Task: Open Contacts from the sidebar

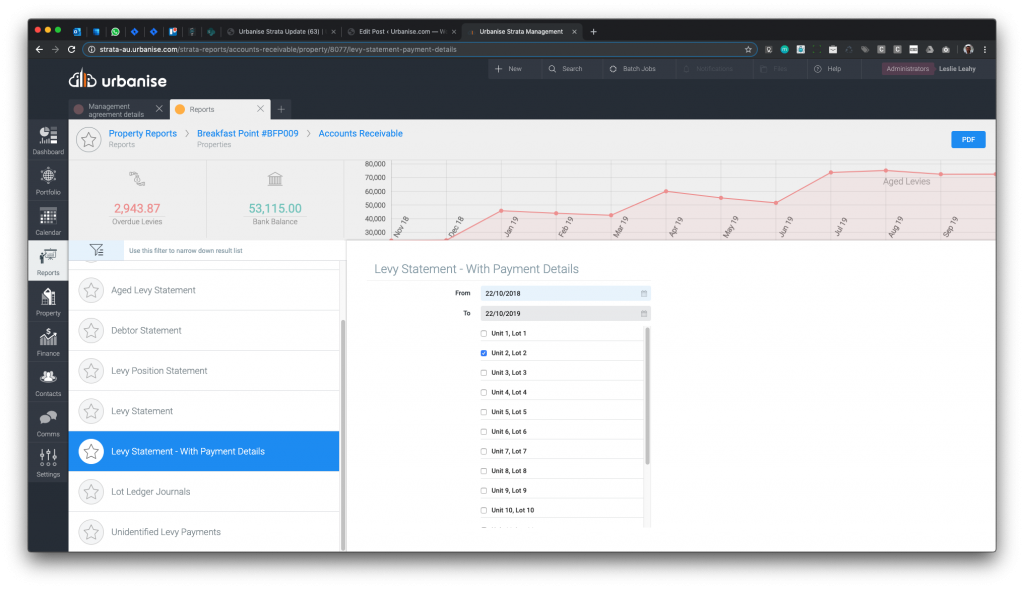Action: tap(47, 380)
